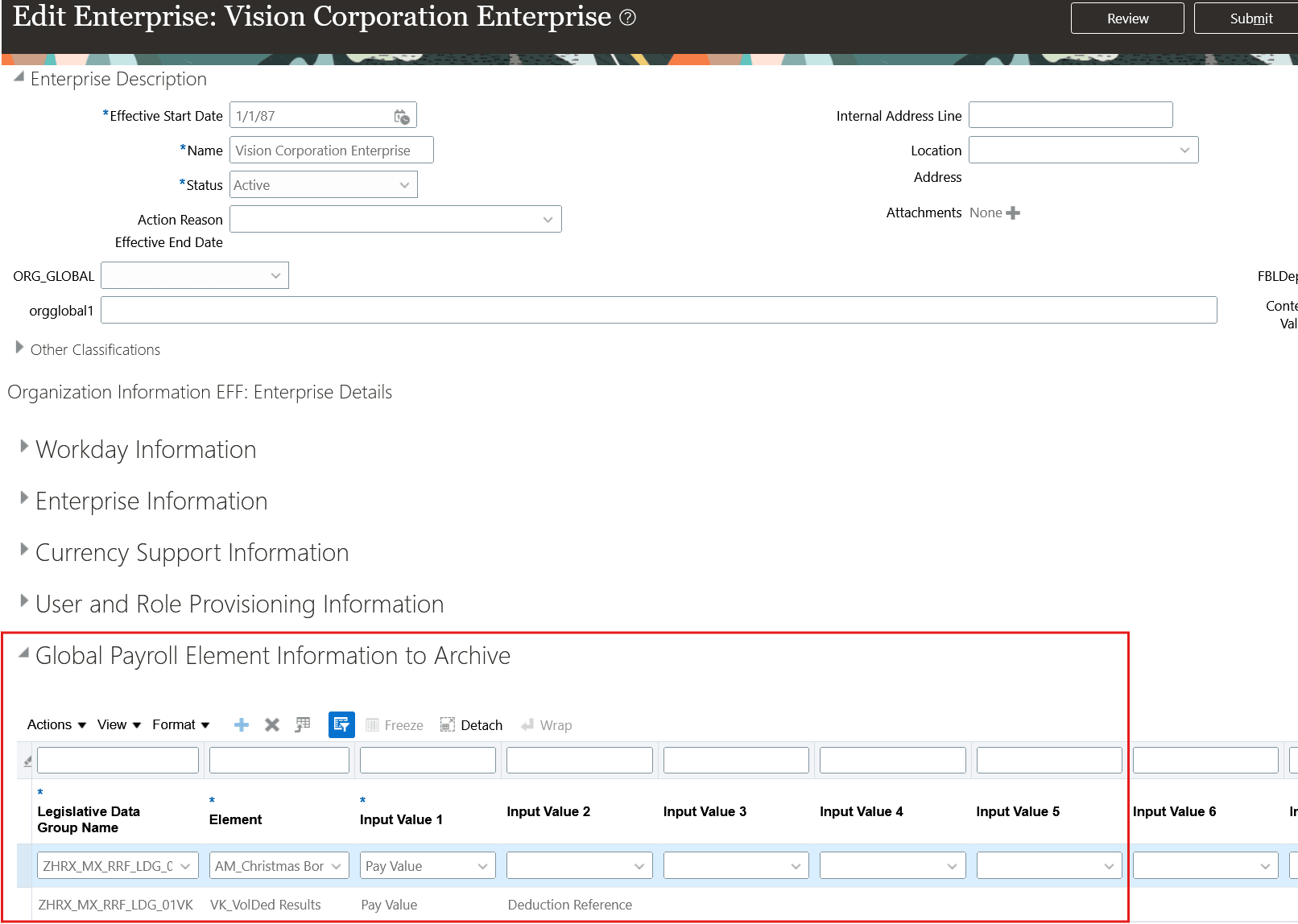Expand Workday Information section
The width and height of the screenshot is (1298, 924).
24,446
